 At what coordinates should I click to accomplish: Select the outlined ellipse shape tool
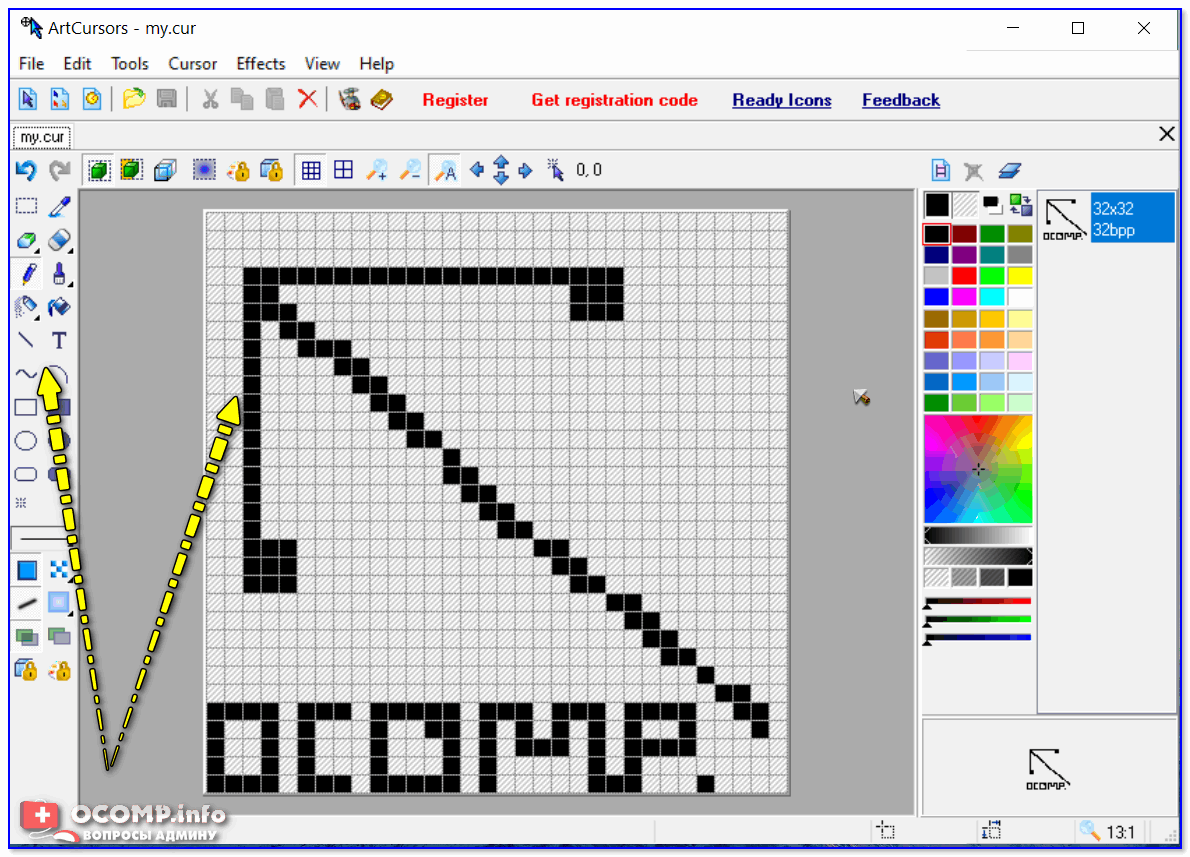(x=26, y=441)
